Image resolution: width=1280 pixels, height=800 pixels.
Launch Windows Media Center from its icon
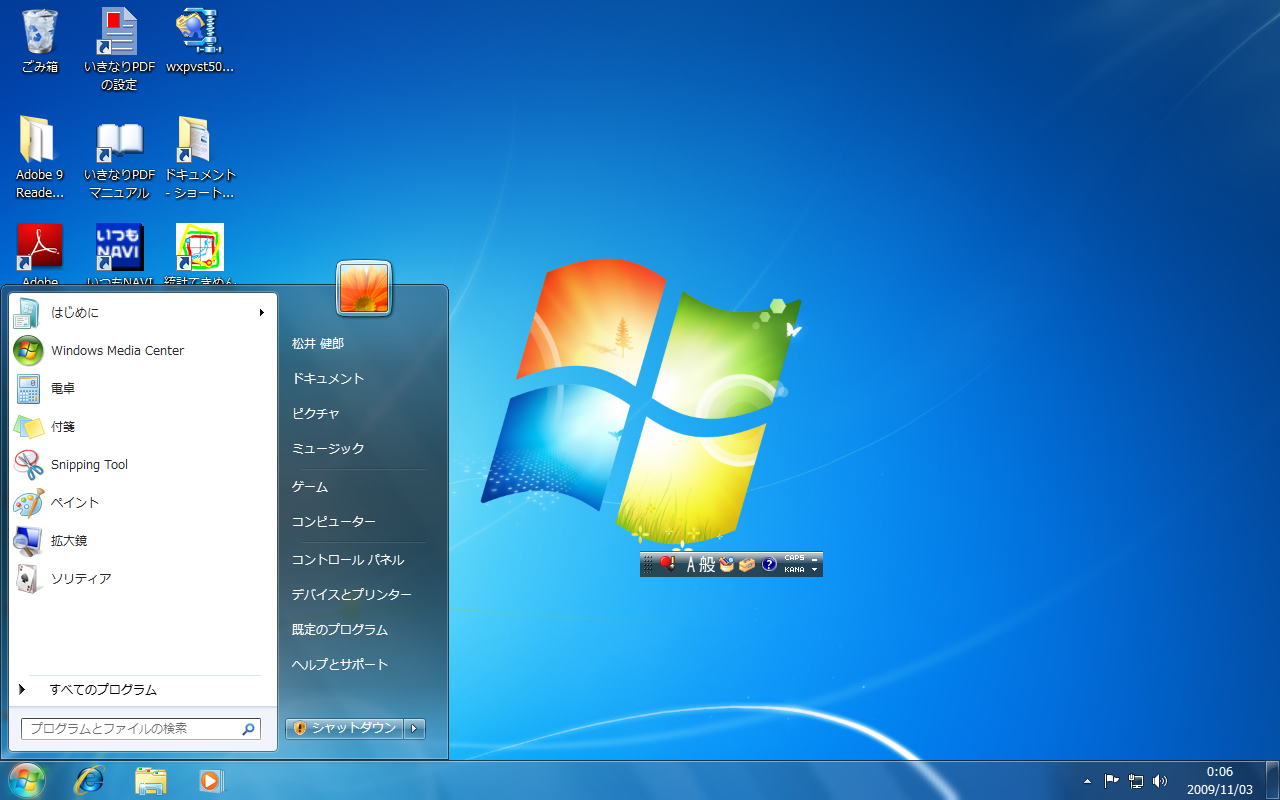[28, 351]
